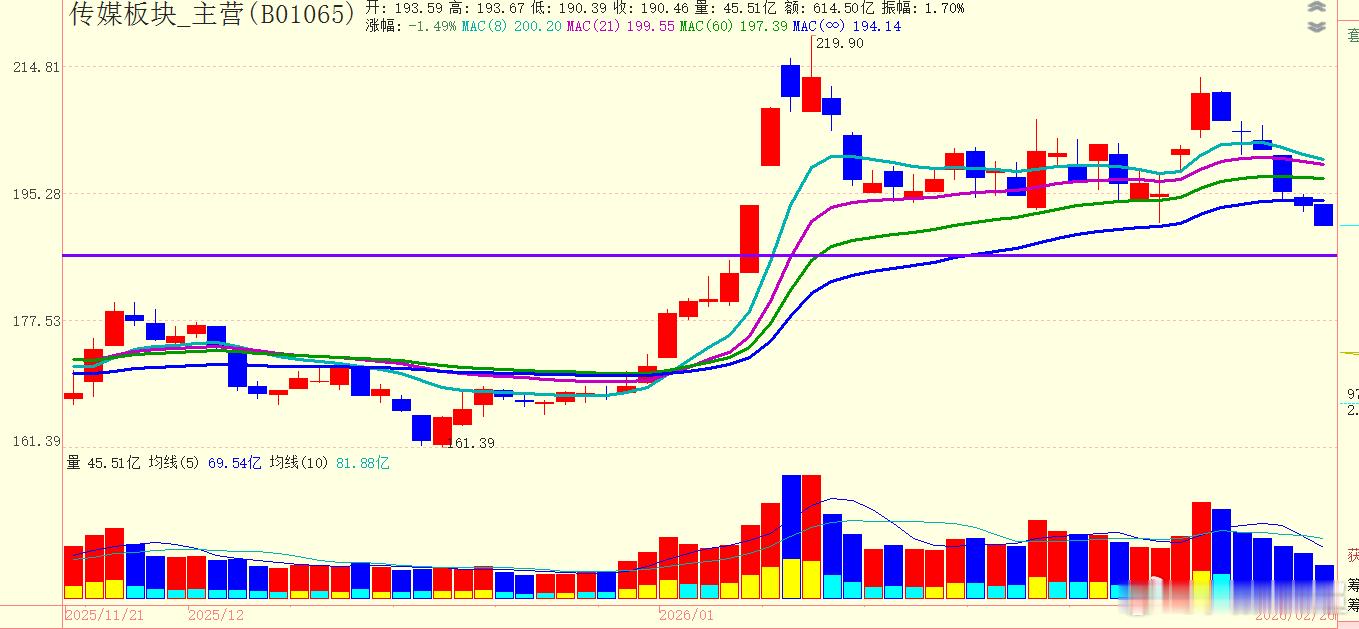Click the amplitude value 1.70%
Screen dimensions: 1359x629
(945, 8)
